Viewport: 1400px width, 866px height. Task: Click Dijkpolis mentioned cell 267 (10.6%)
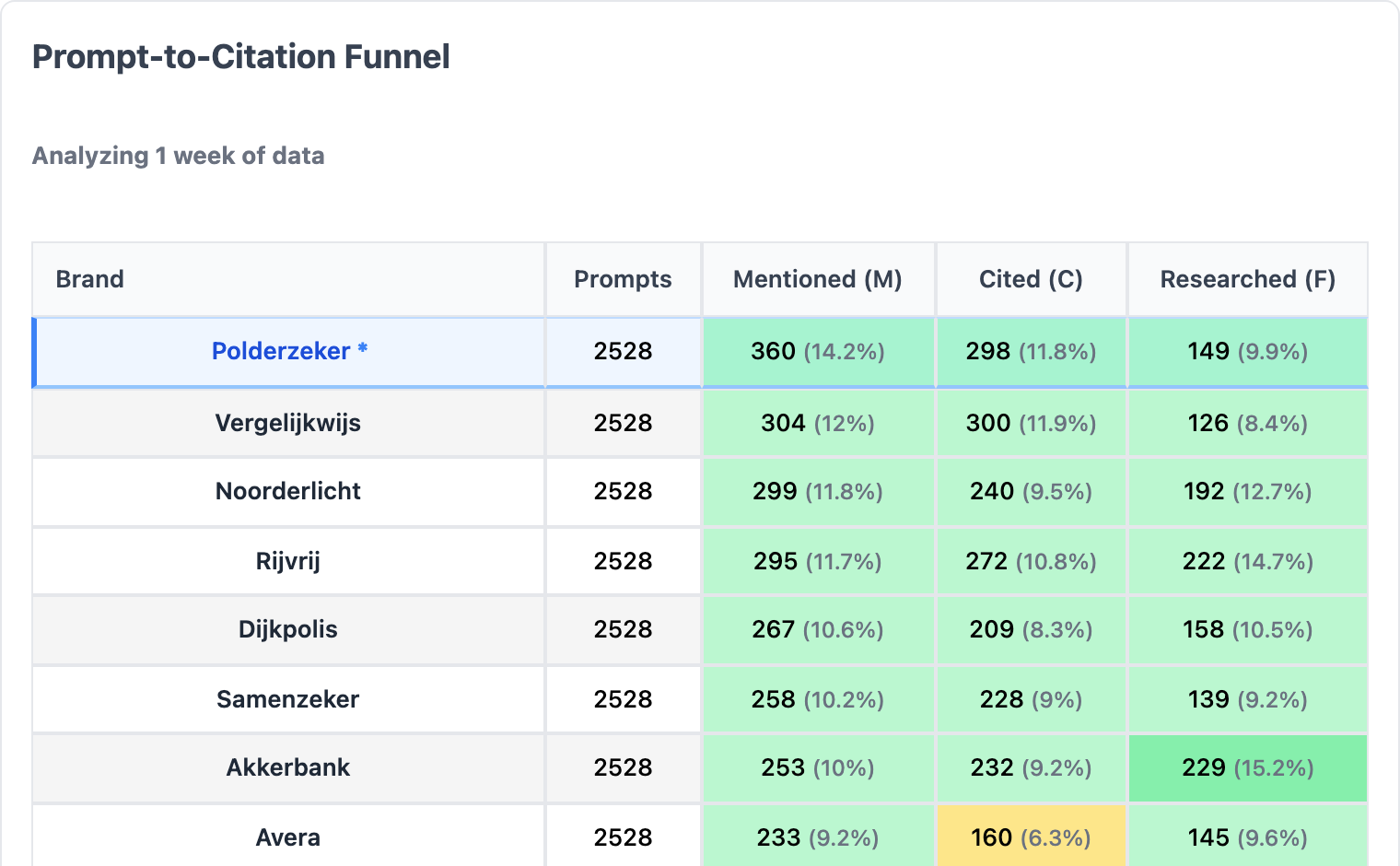[818, 629]
